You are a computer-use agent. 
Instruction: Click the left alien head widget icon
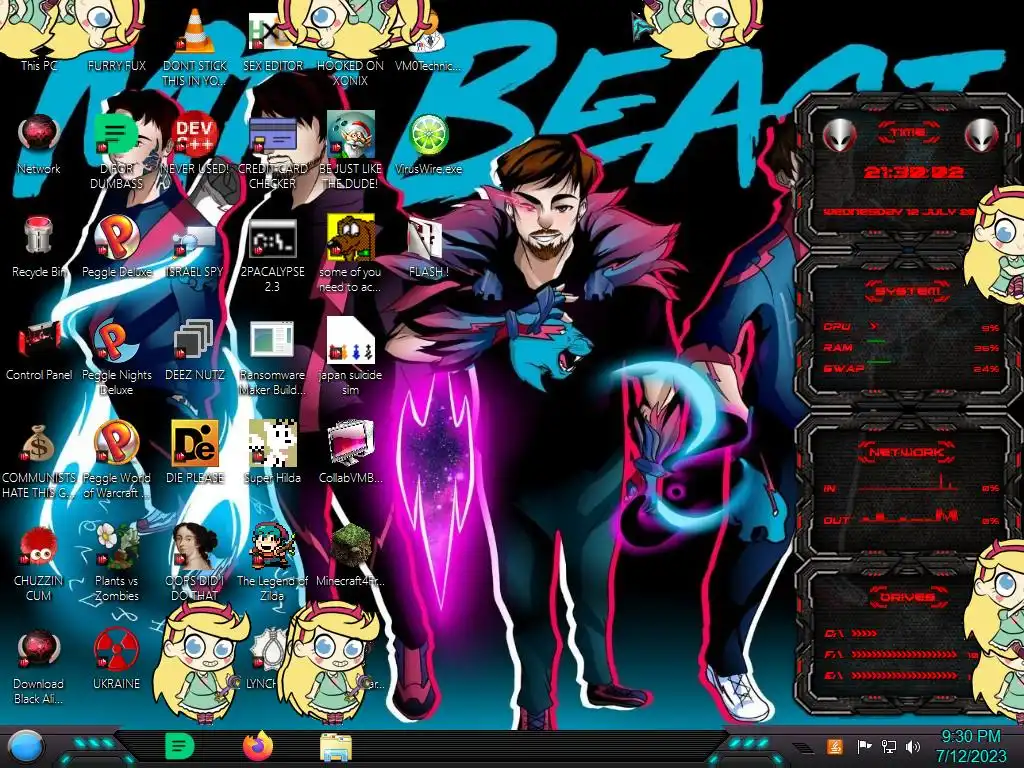(839, 136)
